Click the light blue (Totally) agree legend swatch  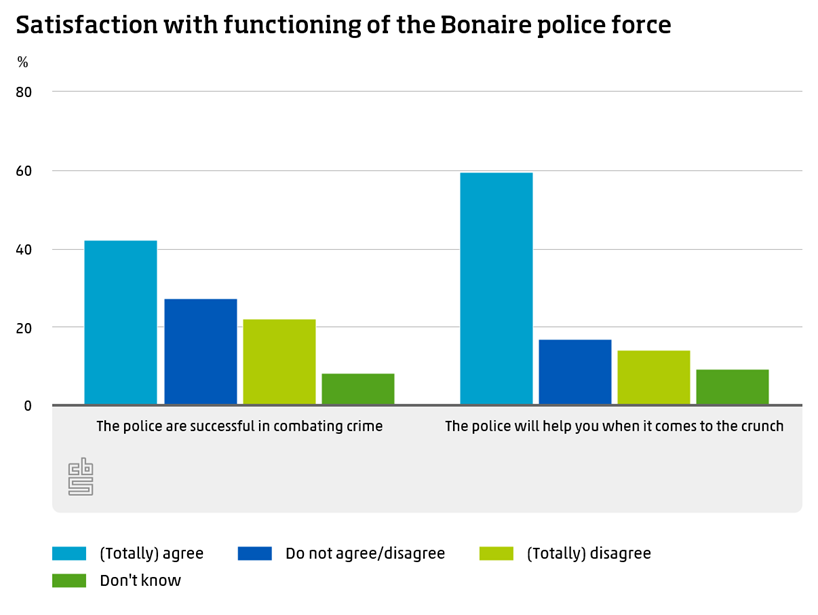tap(70, 553)
